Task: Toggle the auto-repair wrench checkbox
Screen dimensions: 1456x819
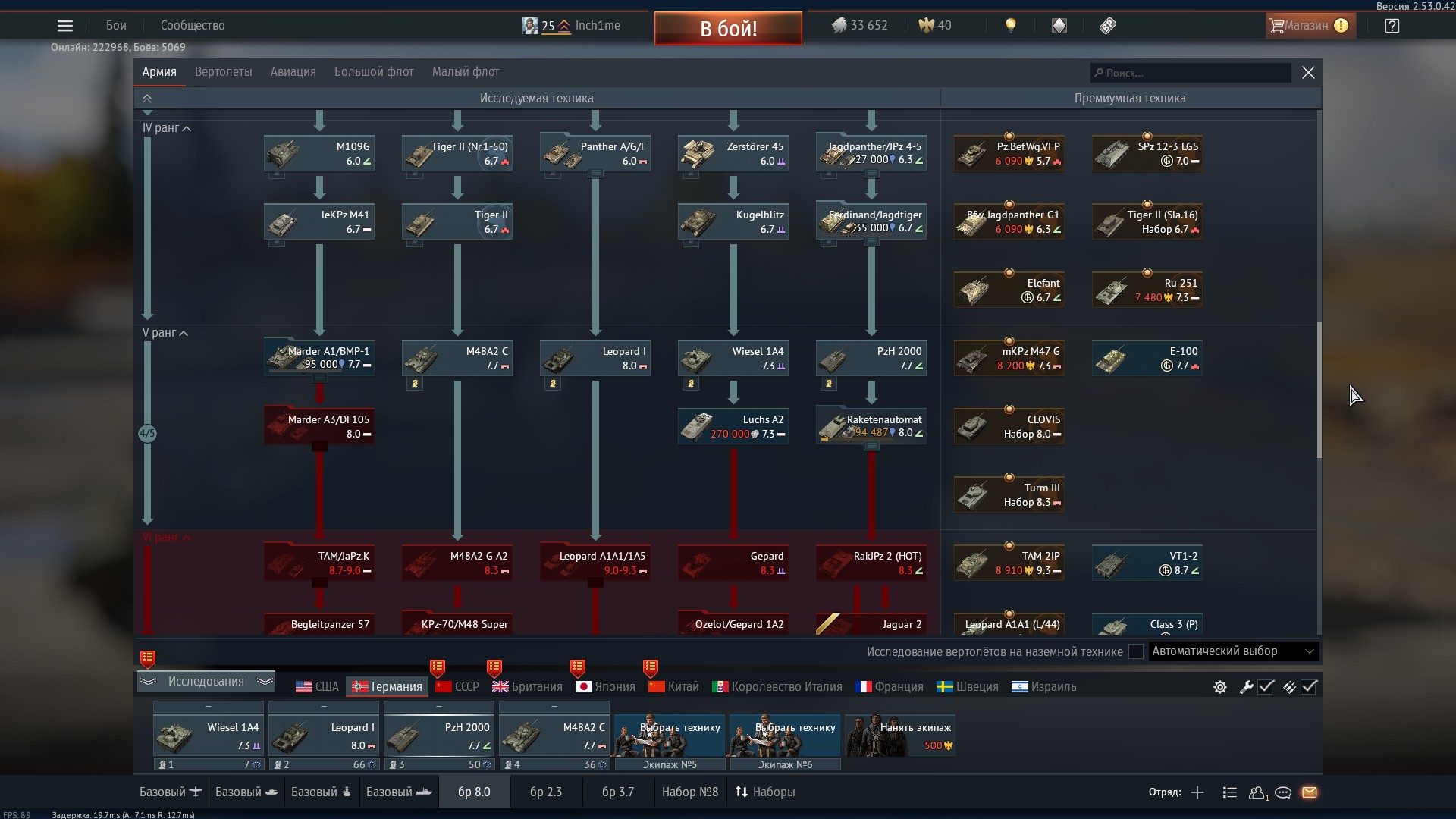Action: (1266, 687)
